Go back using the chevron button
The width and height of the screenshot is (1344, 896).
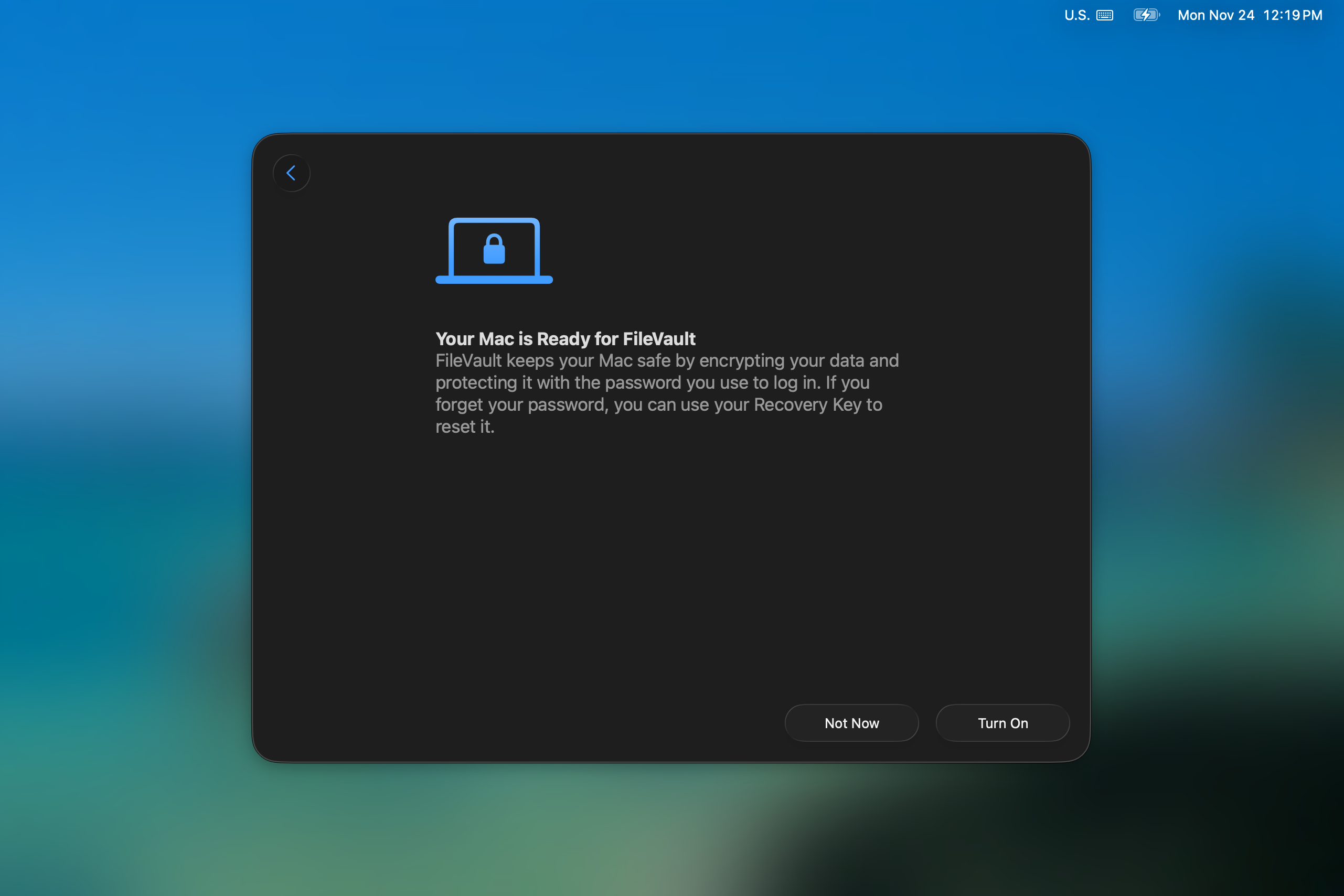click(x=292, y=173)
